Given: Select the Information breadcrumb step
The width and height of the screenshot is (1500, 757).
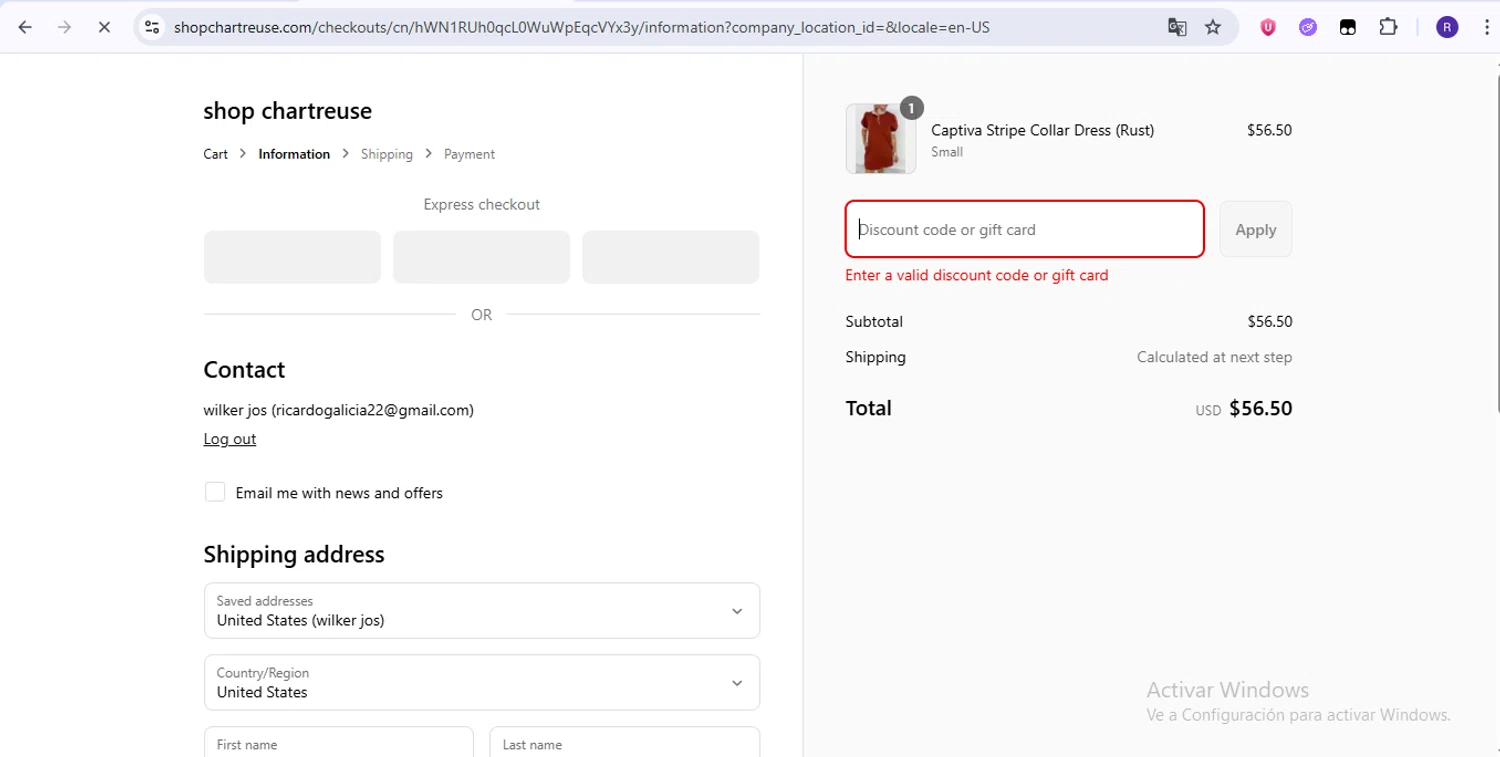Looking at the screenshot, I should [294, 154].
